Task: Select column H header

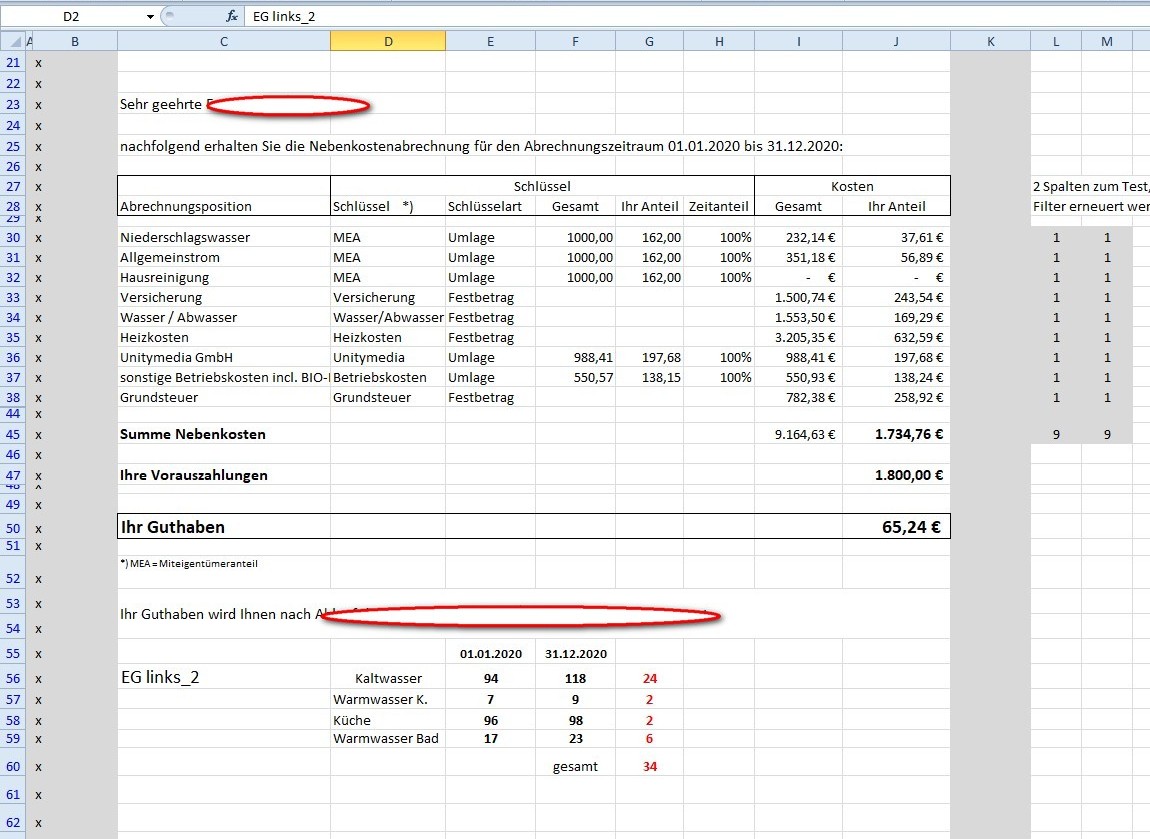Action: coord(719,42)
